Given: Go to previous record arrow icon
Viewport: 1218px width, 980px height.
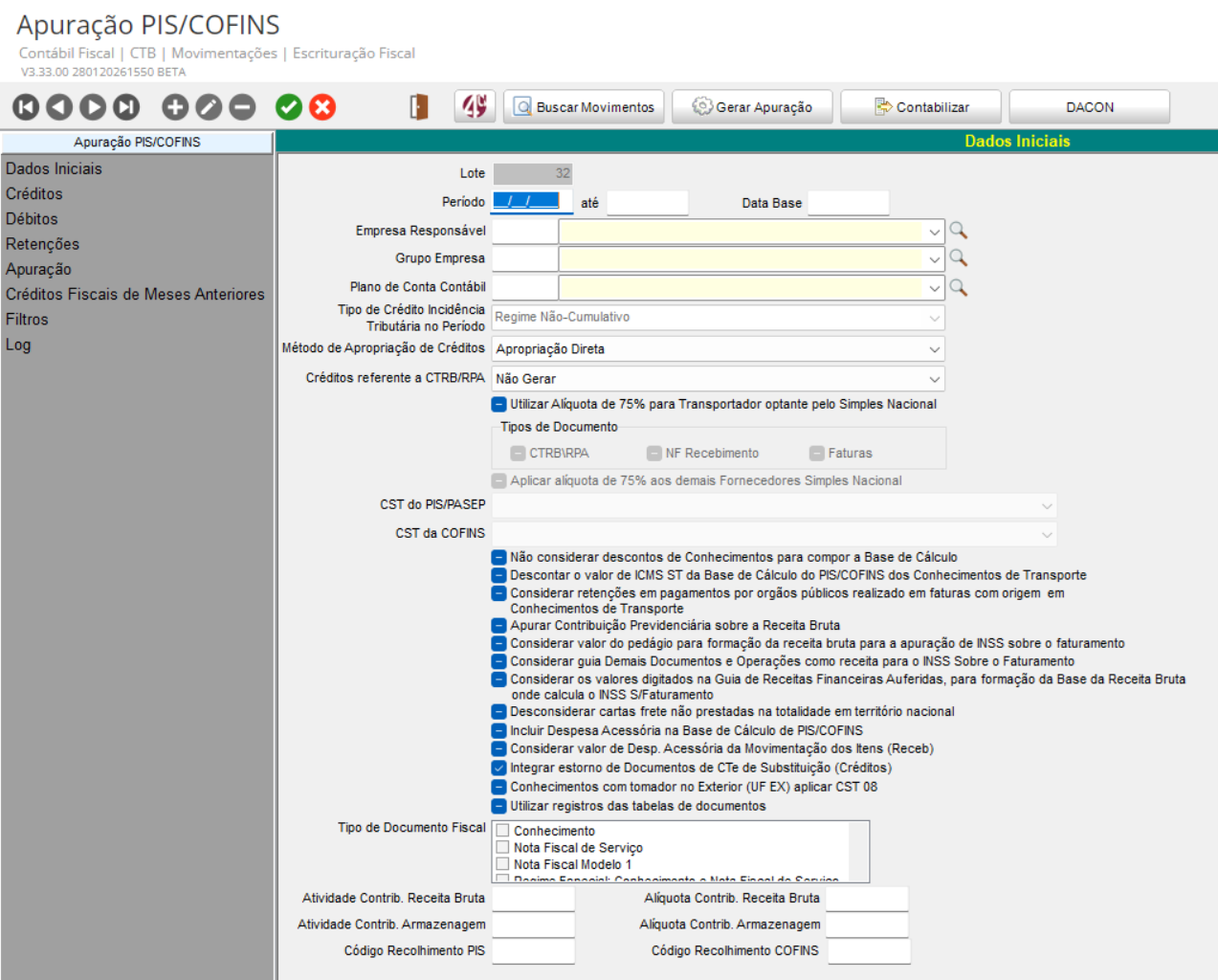Looking at the screenshot, I should coord(59,107).
